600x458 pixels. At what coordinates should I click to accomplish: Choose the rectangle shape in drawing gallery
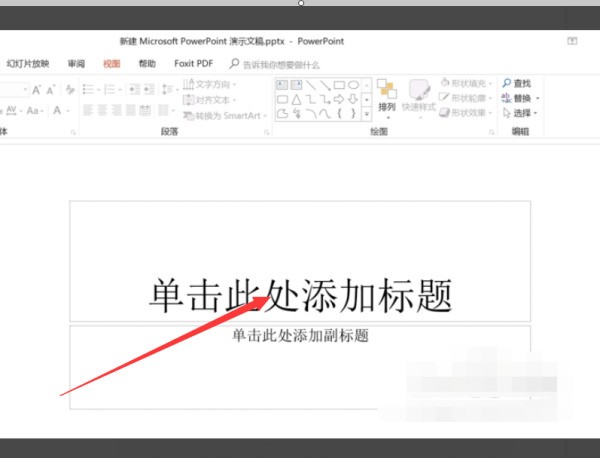coord(339,85)
